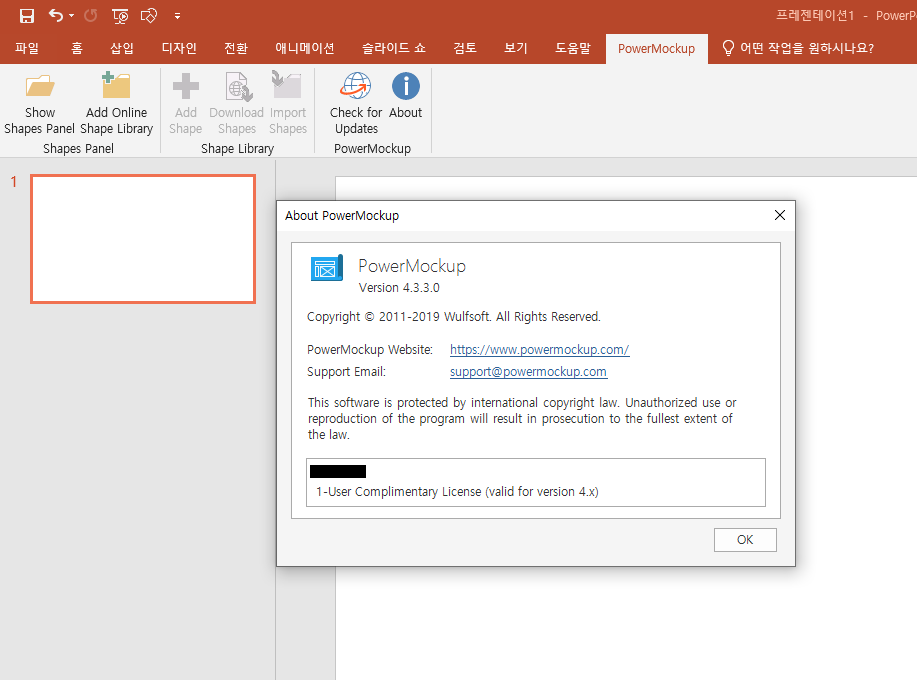Select slide 1 thumbnail
917x680 pixels.
click(x=143, y=239)
